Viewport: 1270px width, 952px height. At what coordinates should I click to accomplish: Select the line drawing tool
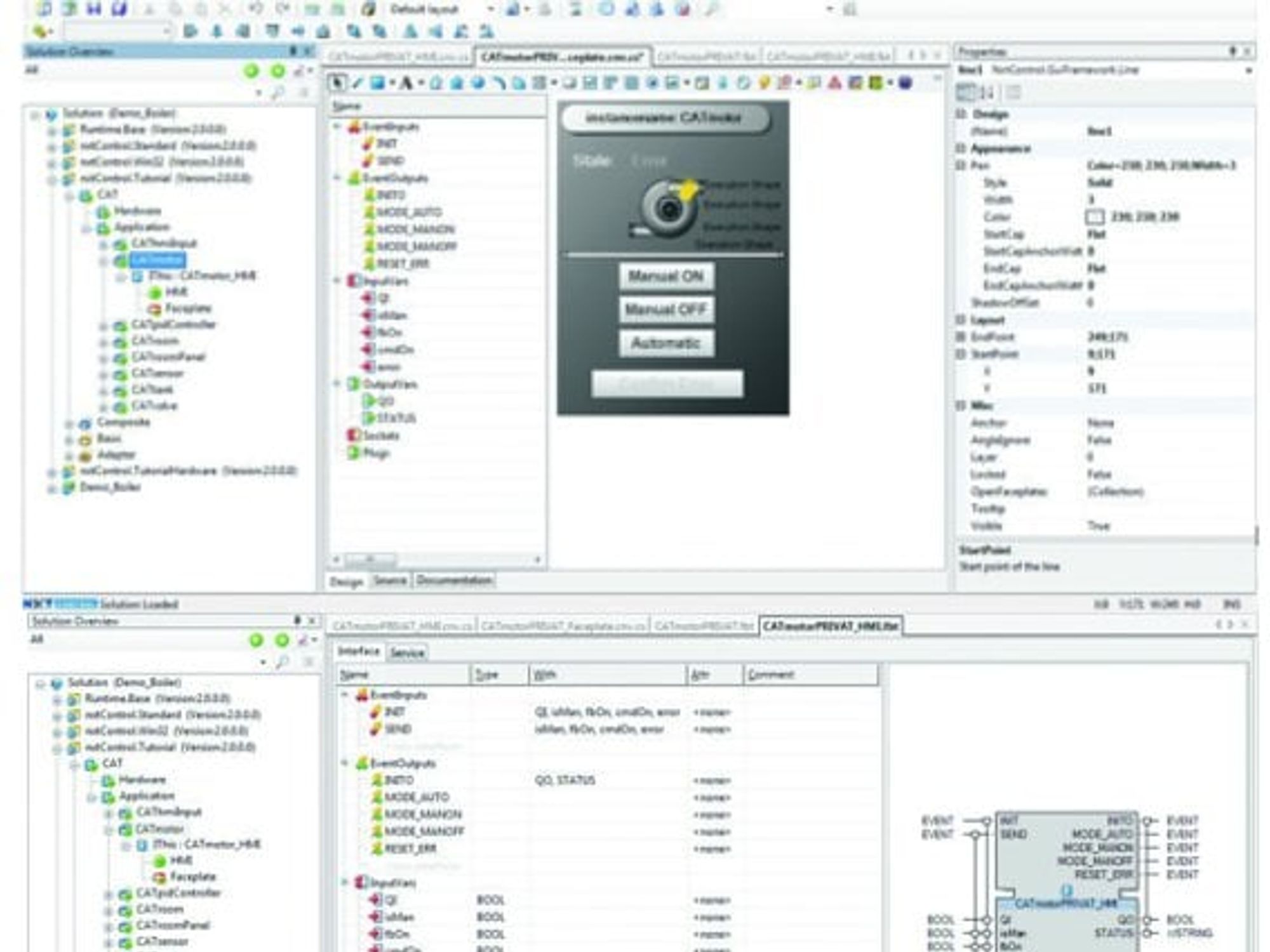click(358, 83)
